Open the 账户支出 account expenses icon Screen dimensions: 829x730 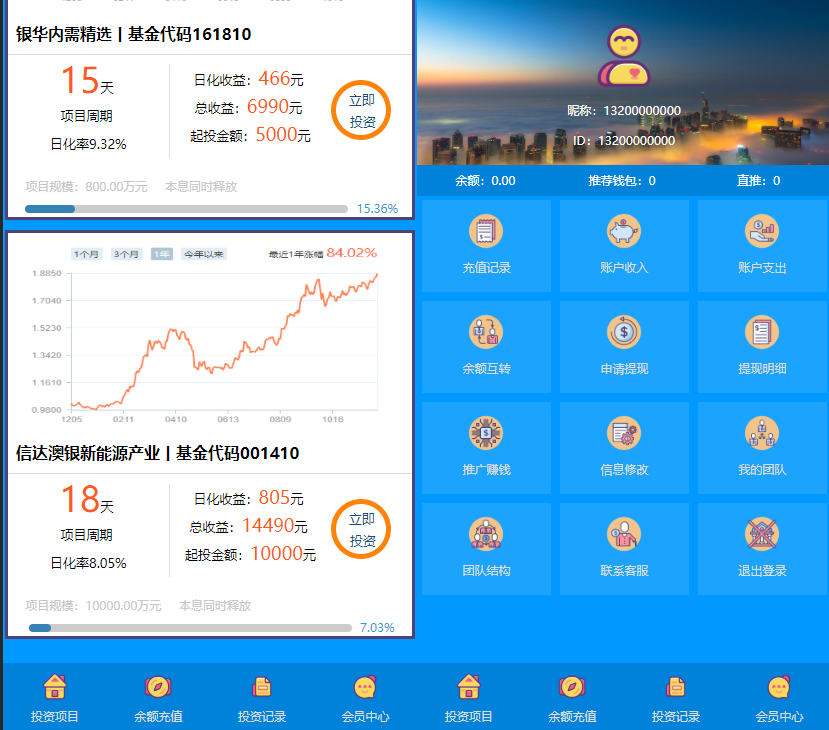point(762,232)
